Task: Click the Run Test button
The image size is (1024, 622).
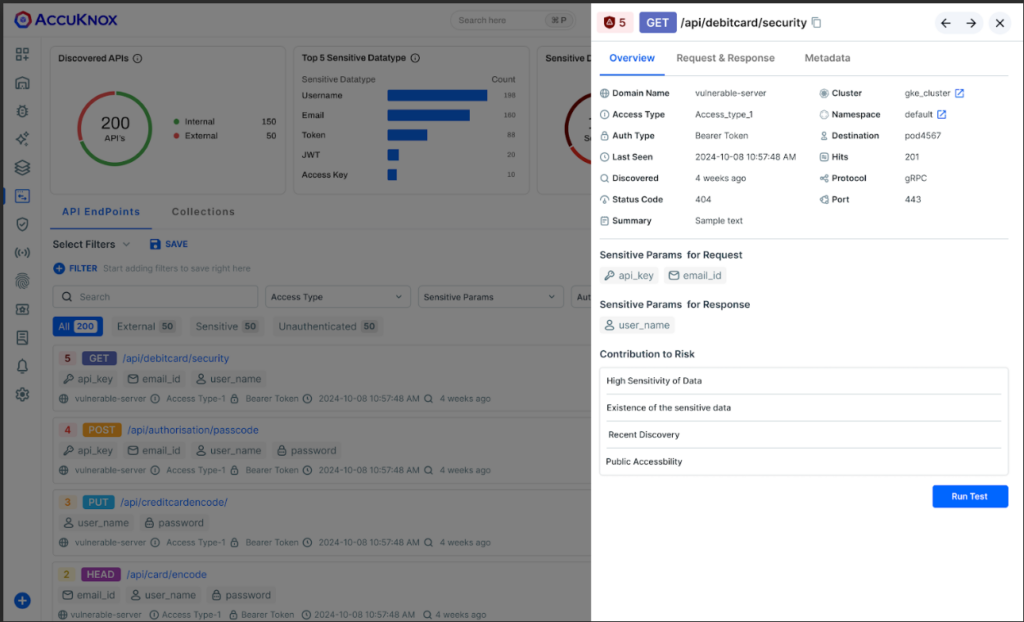Action: [x=969, y=496]
